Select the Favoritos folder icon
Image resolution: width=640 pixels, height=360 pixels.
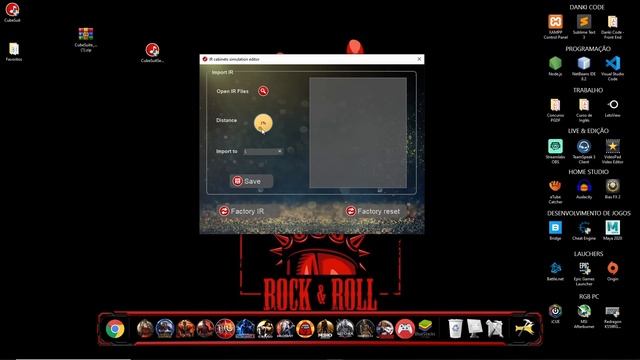pyautogui.click(x=14, y=51)
